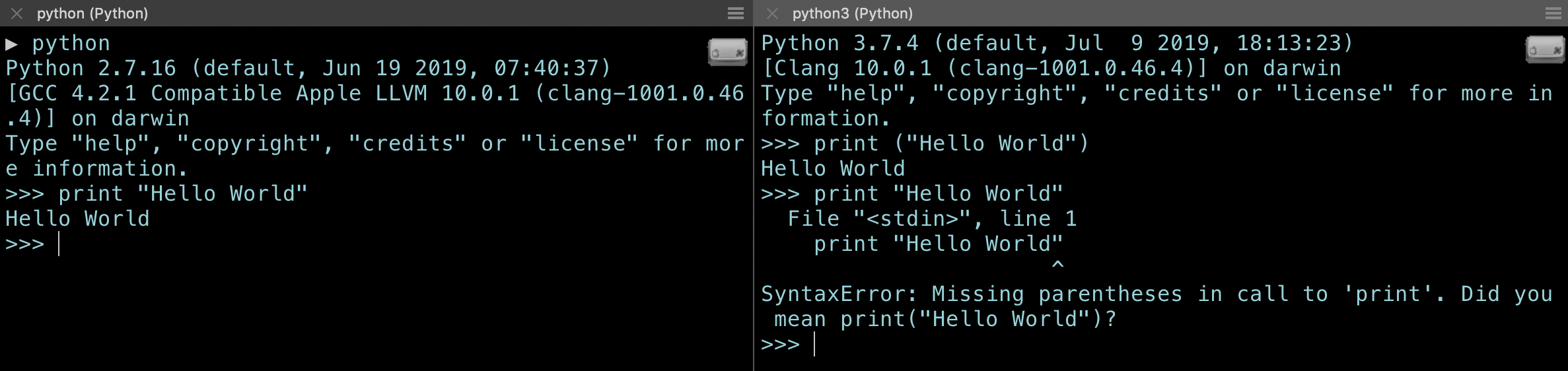Image resolution: width=1568 pixels, height=371 pixels.
Task: Click the ▶ shell prompt arrow in the left pane
Action: (11, 44)
